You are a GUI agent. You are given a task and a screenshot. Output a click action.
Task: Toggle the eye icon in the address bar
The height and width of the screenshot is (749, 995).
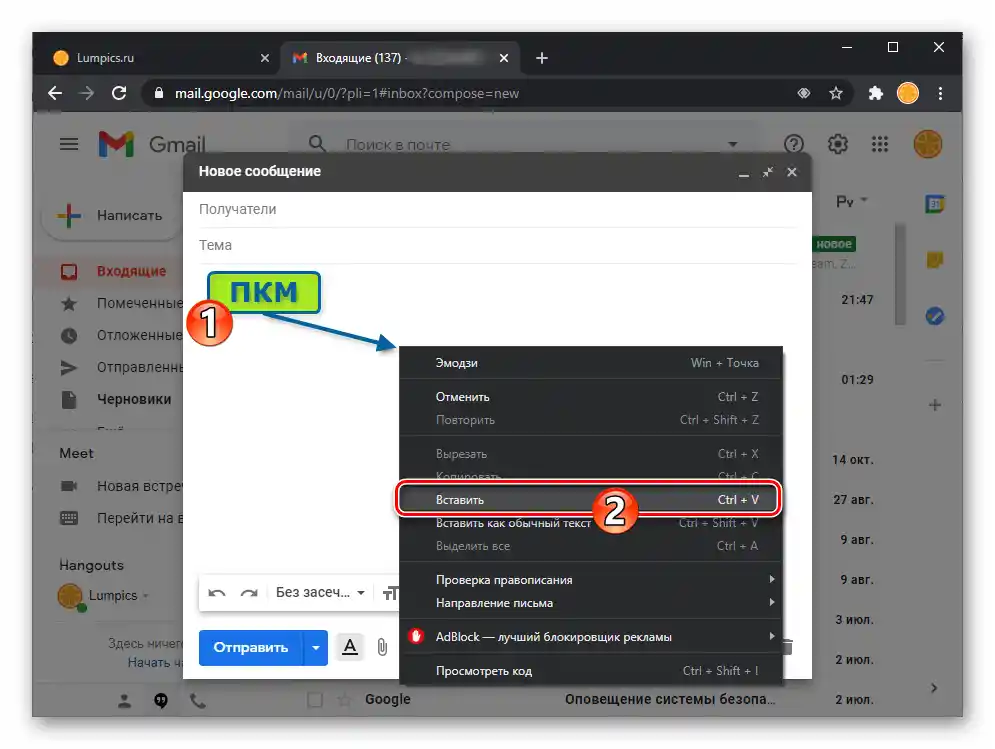tap(804, 93)
